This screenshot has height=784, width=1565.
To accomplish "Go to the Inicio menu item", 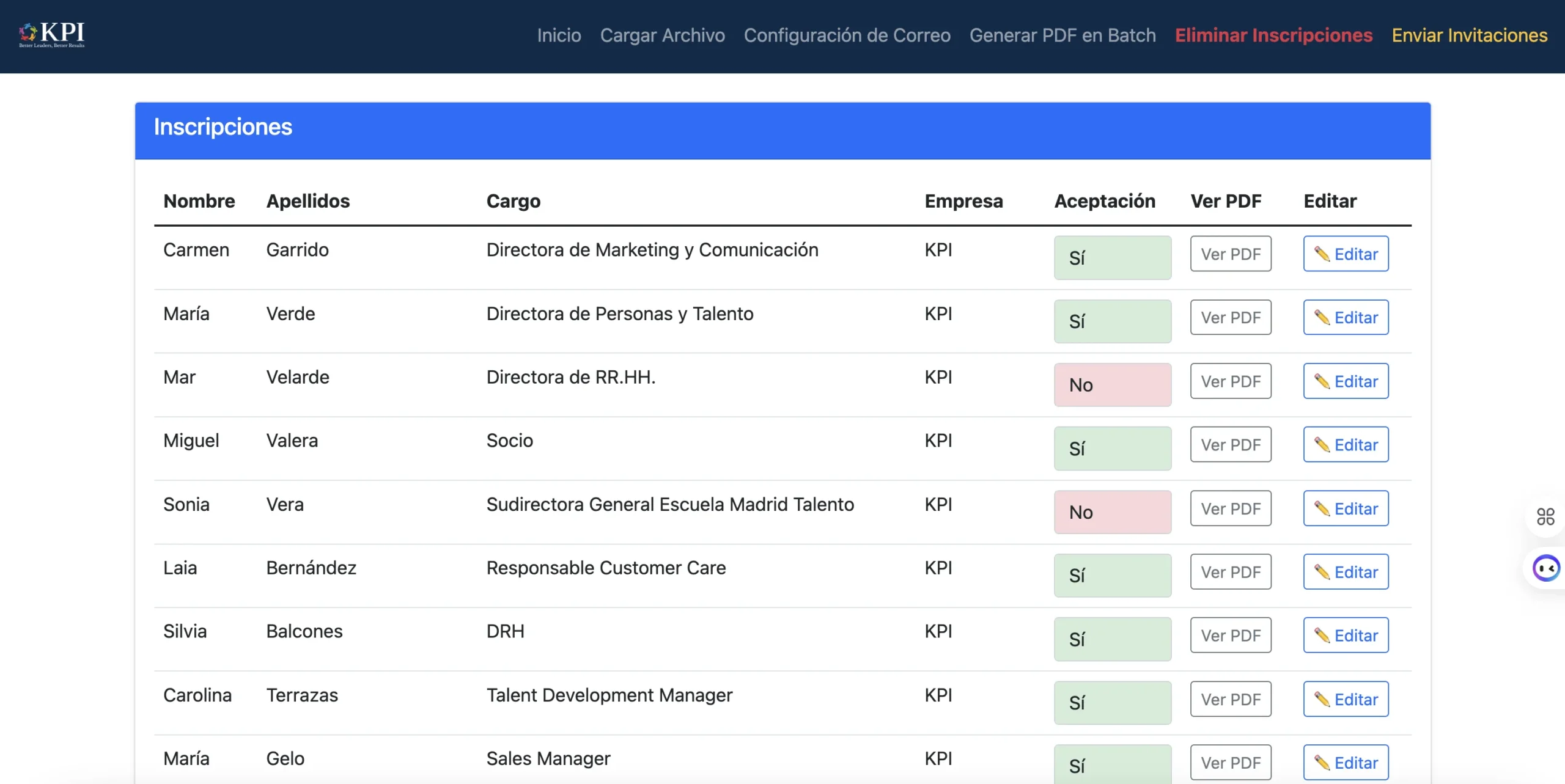I will 559,35.
